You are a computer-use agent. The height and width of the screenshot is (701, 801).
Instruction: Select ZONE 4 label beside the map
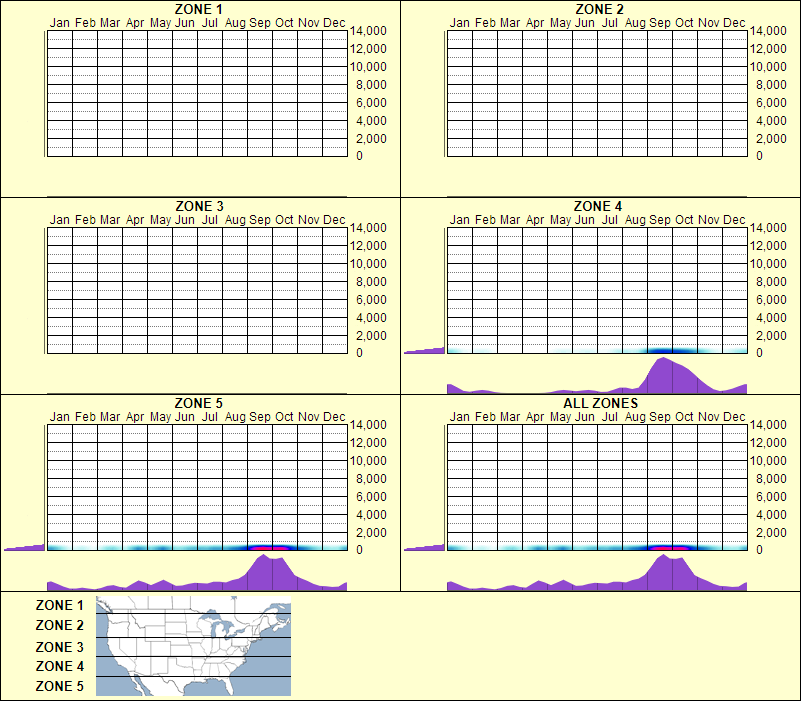point(59,666)
